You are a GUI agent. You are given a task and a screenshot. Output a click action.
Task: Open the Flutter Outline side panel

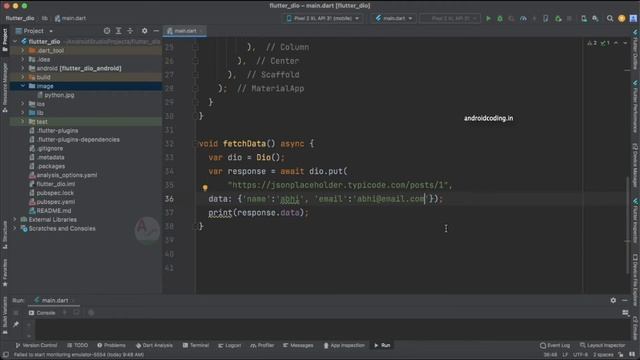pos(635,50)
